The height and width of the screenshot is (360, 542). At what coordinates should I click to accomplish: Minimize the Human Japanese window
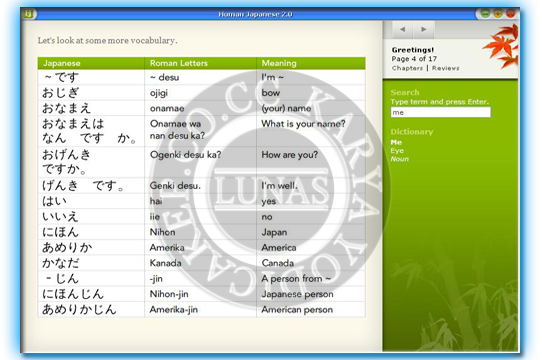tap(485, 14)
